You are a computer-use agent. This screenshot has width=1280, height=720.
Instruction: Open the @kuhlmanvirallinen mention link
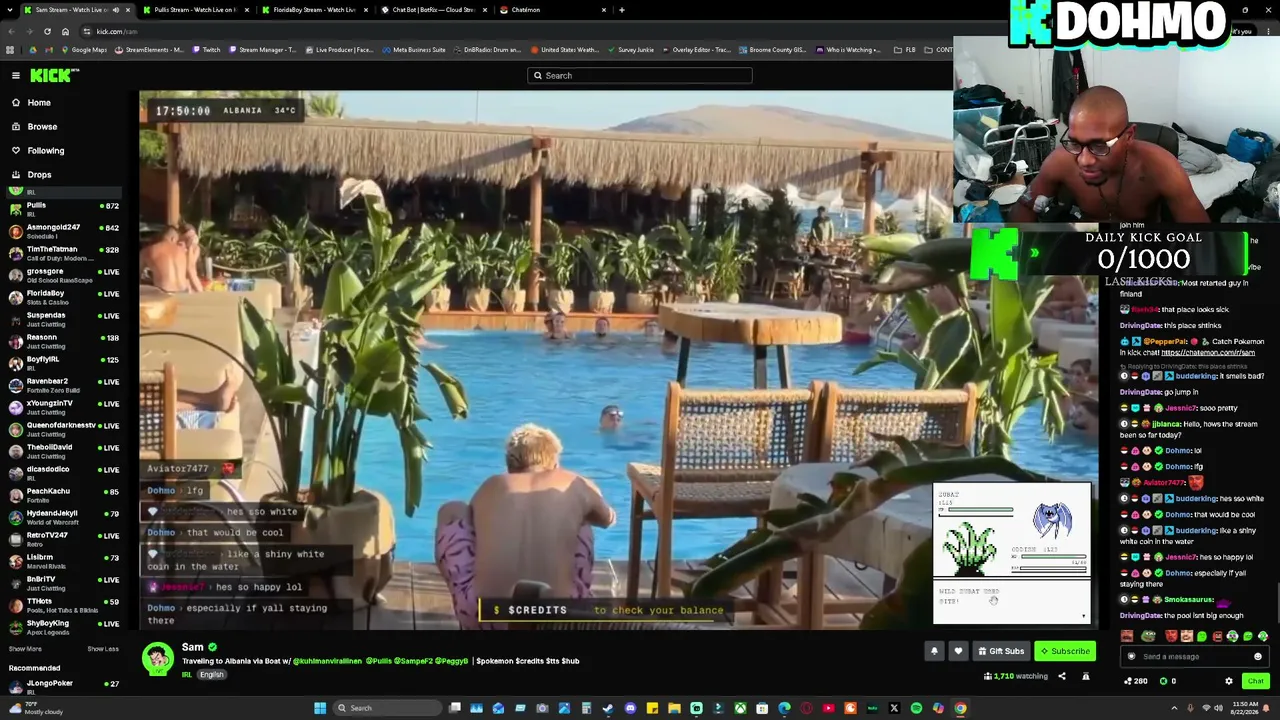(x=327, y=661)
